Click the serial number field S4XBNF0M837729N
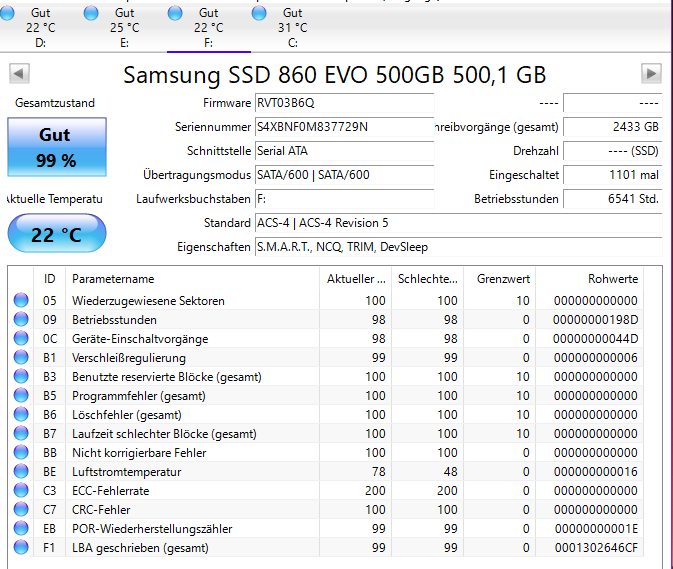This screenshot has height=569, width=673. (344, 127)
